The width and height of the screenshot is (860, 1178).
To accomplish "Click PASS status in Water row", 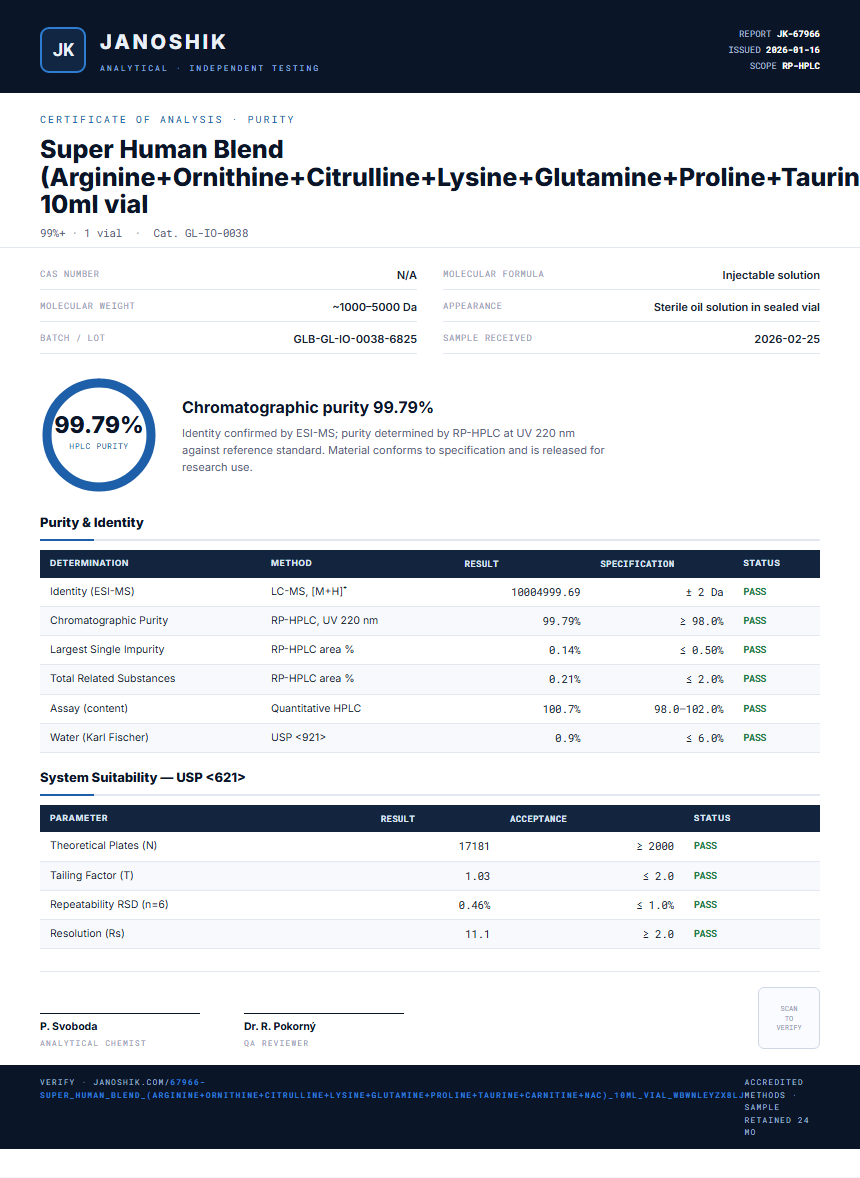I will click(x=755, y=738).
